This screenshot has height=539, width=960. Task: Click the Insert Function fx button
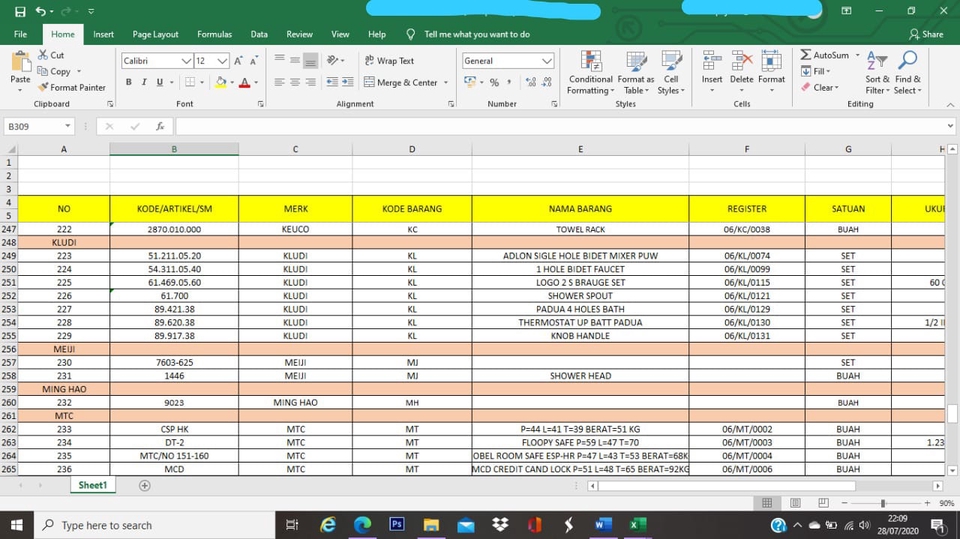coord(160,126)
